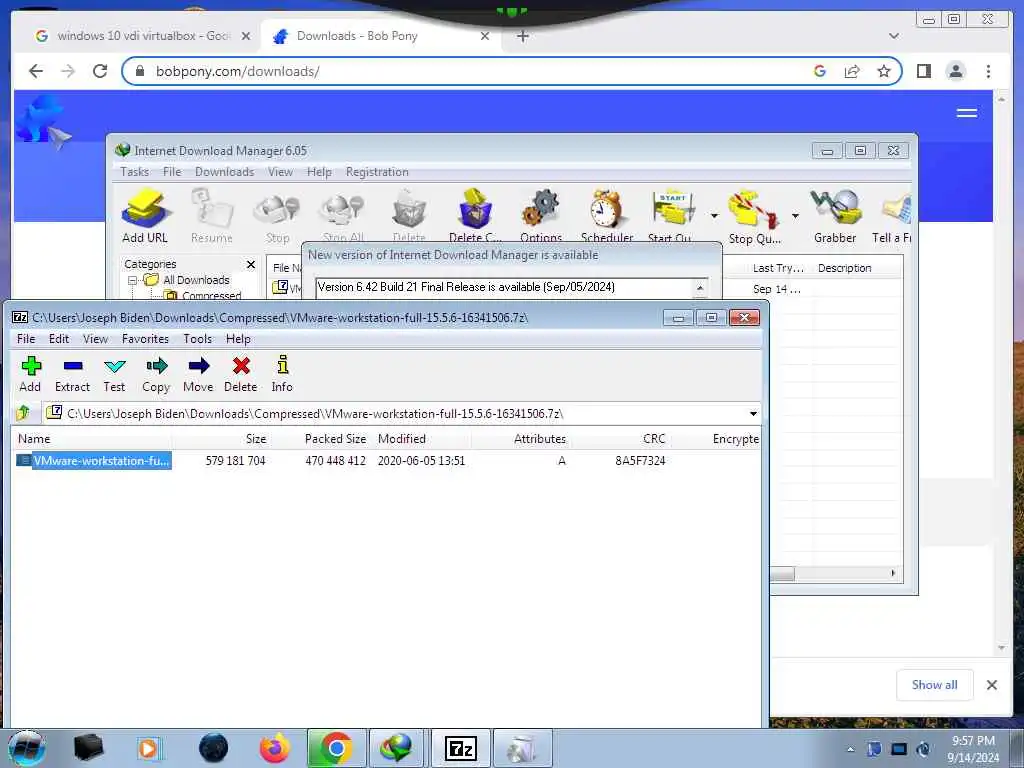Open Registration menu in IDM
This screenshot has height=768, width=1024.
377,172
